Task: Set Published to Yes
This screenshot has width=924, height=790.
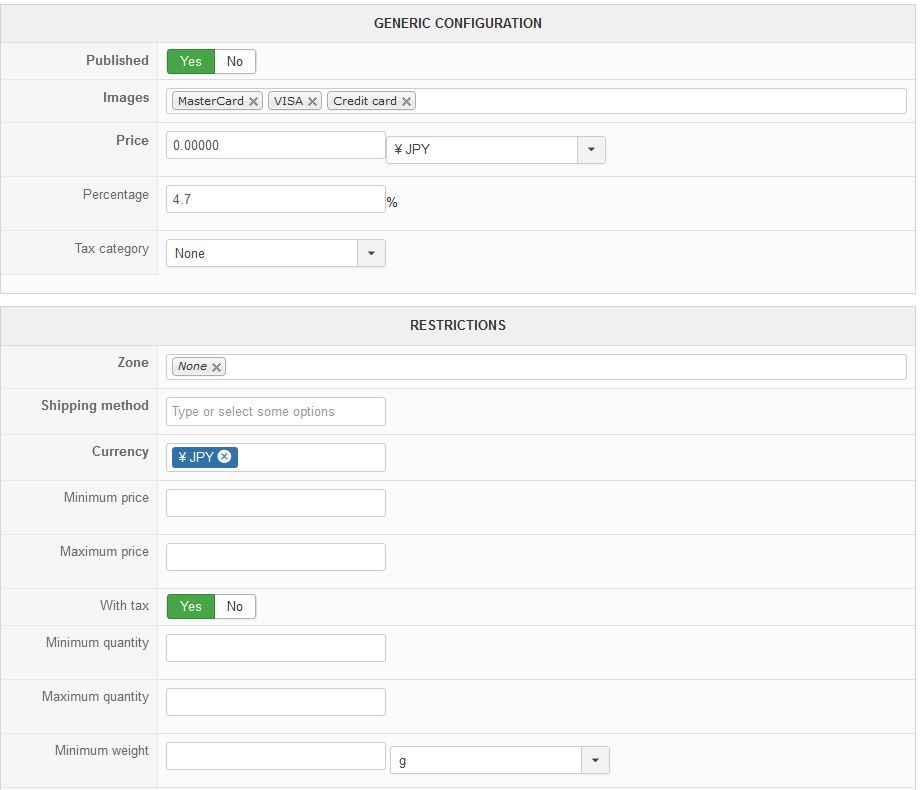Action: tap(191, 62)
